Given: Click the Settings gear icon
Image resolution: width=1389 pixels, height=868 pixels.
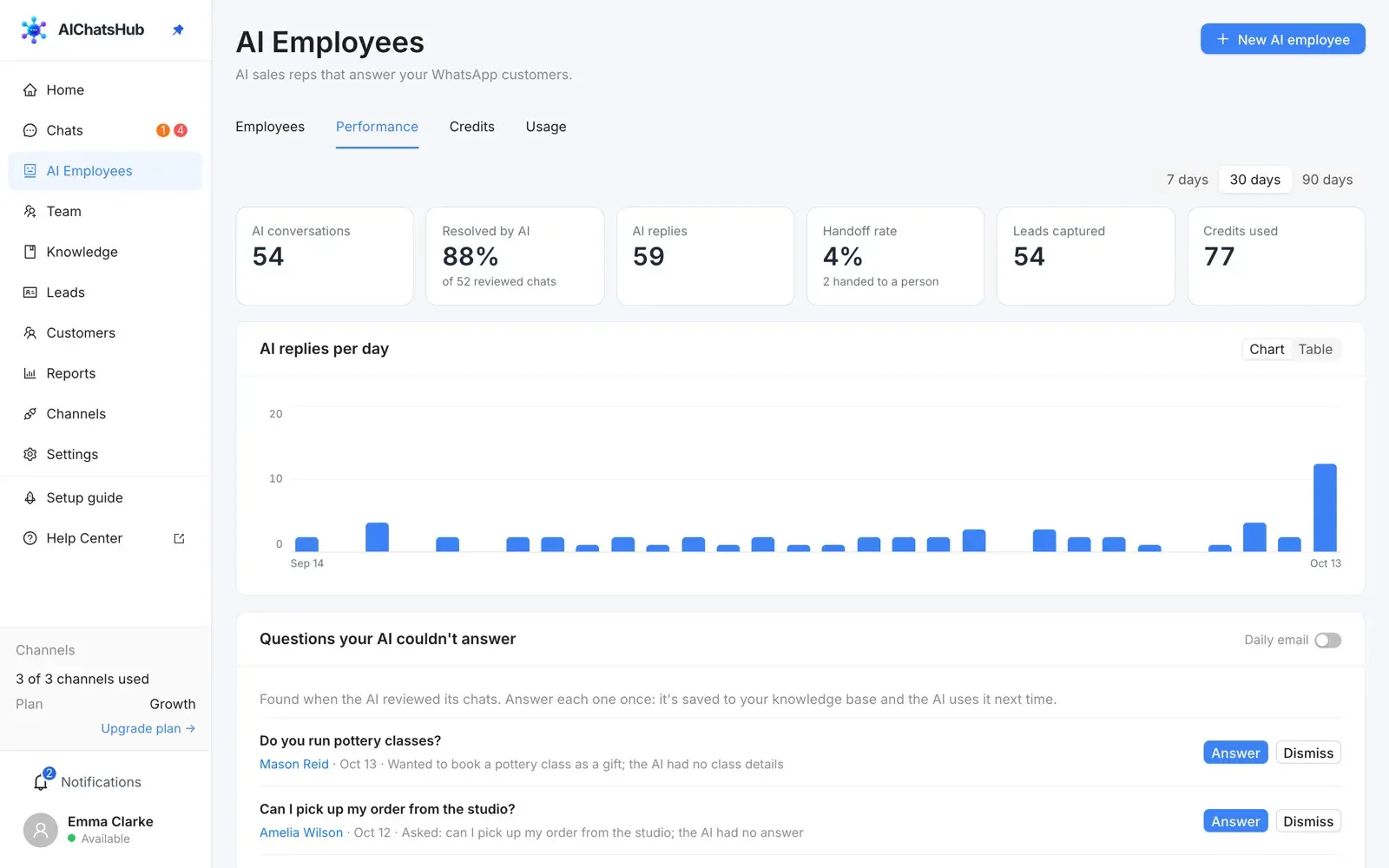Looking at the screenshot, I should (x=30, y=455).
